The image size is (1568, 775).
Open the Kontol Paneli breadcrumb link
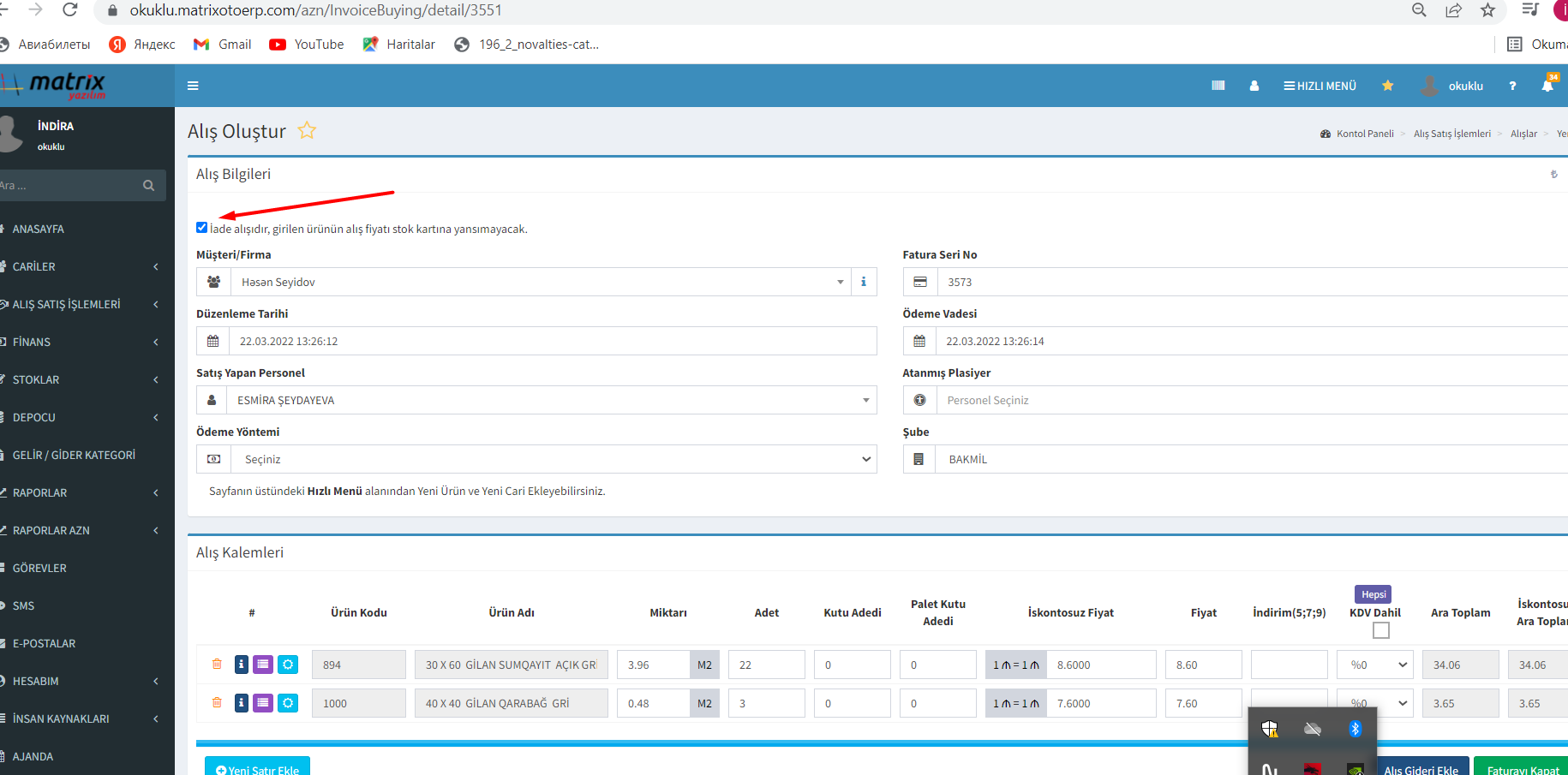(x=1364, y=134)
